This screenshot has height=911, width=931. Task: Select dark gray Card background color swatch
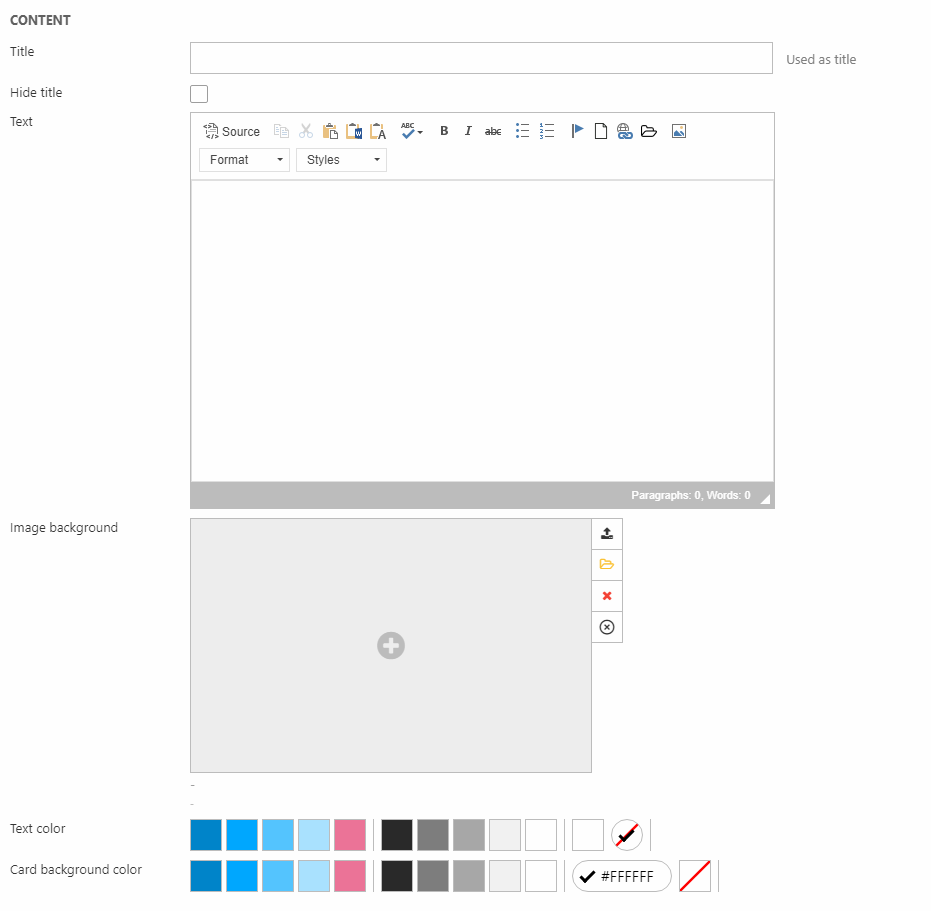[x=433, y=876]
